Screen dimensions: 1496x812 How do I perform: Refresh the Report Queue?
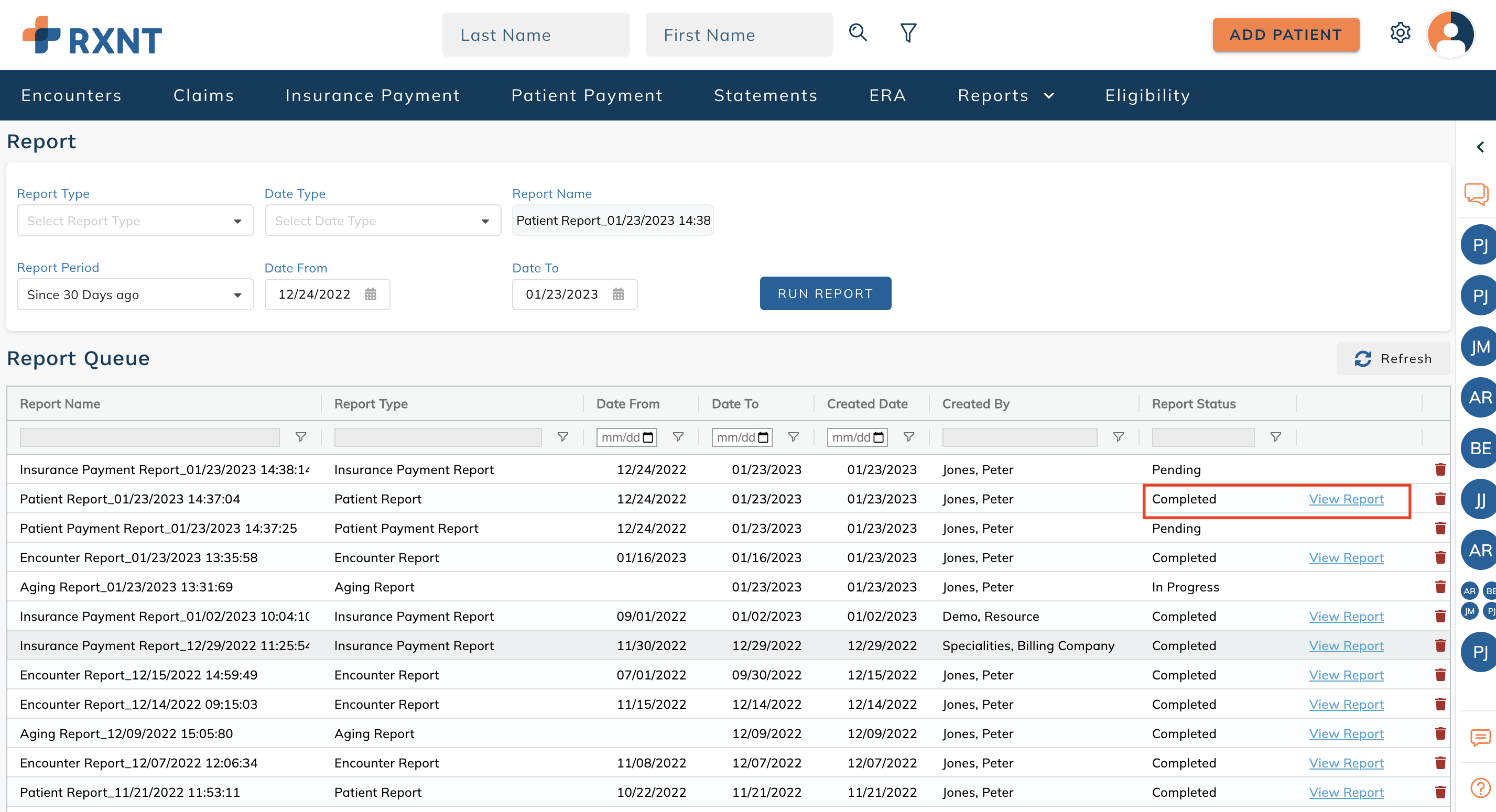click(x=1393, y=359)
